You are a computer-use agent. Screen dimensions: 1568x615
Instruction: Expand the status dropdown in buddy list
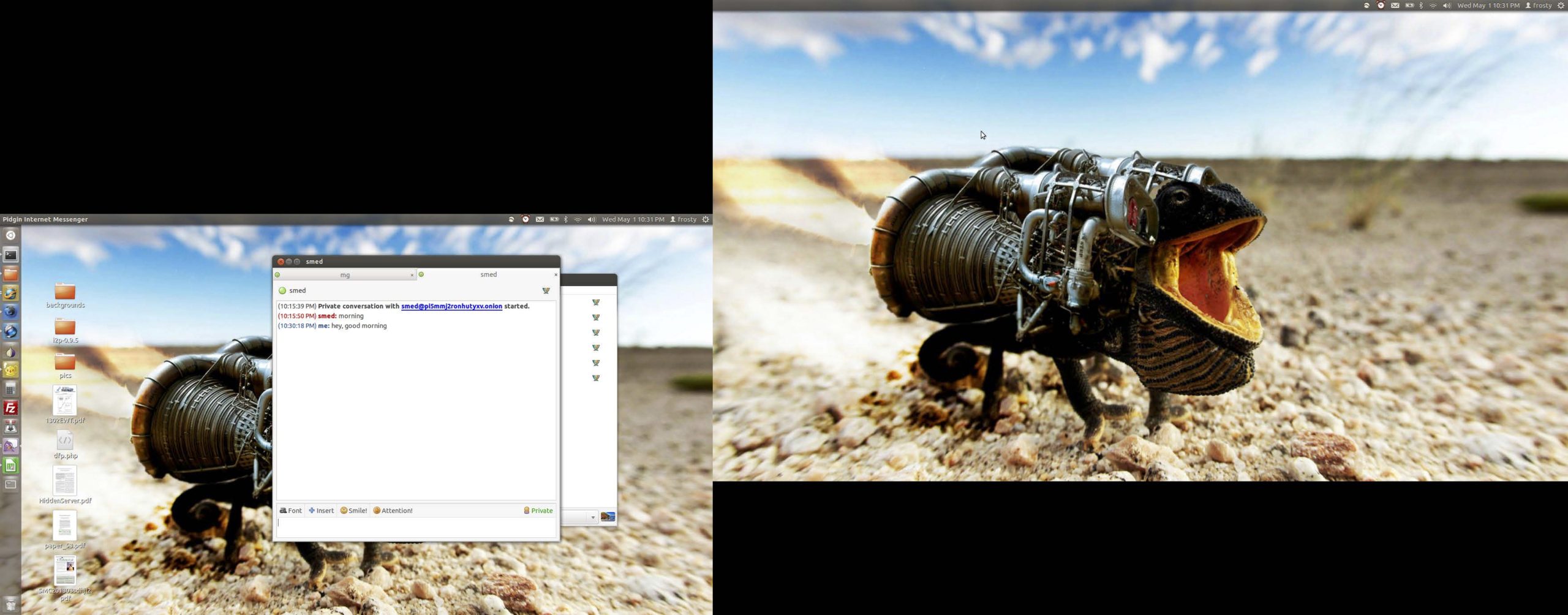(x=592, y=518)
